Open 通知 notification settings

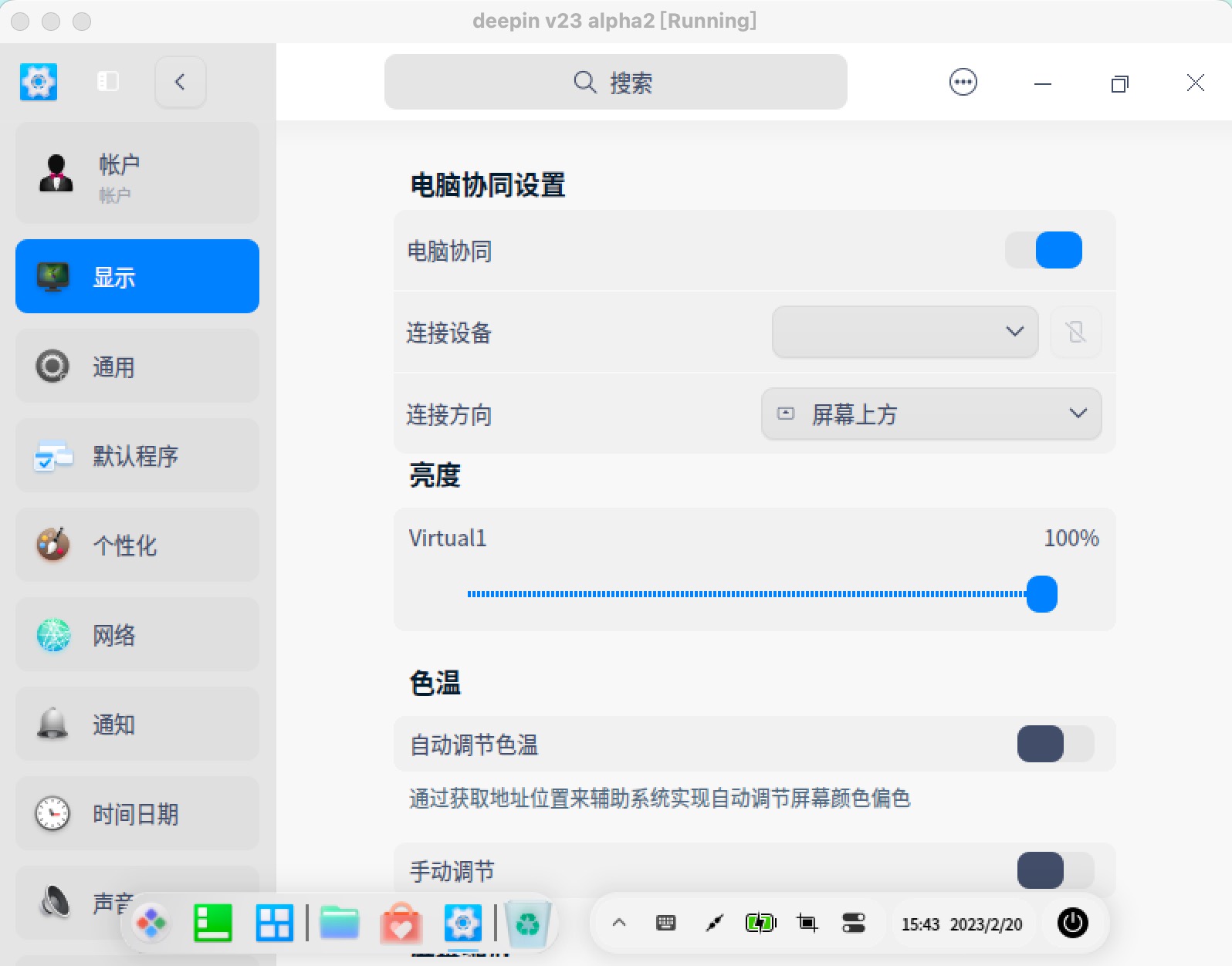click(137, 724)
